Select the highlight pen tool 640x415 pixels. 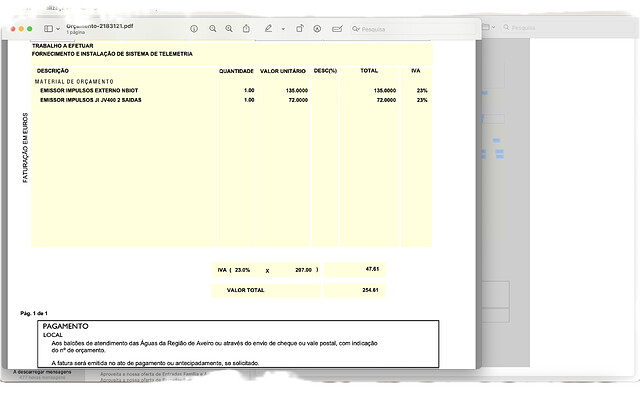(268, 29)
